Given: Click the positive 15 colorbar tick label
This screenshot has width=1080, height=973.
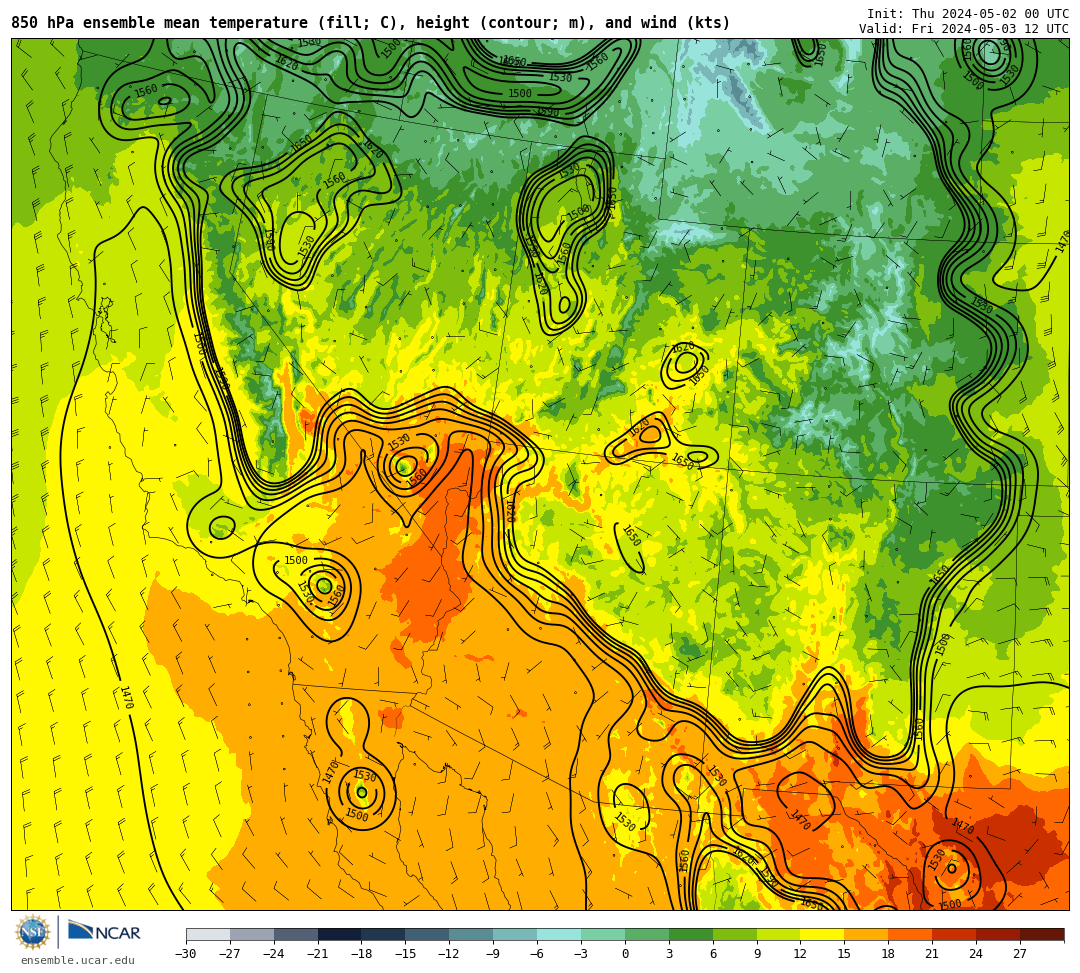Looking at the screenshot, I should (845, 954).
